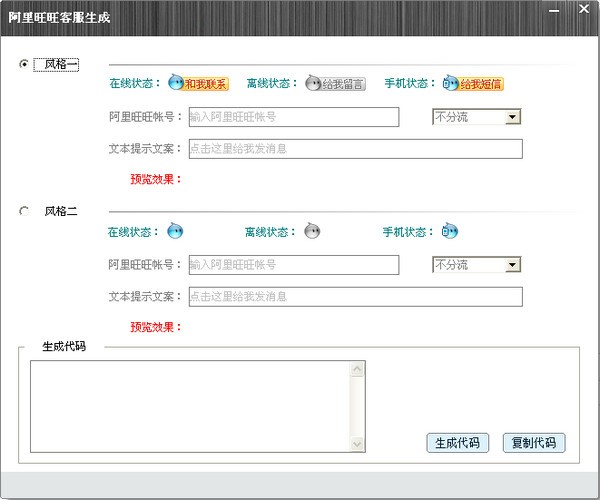The width and height of the screenshot is (600, 500).
Task: Focus the style two 文本提示文案 input field
Action: point(355,297)
